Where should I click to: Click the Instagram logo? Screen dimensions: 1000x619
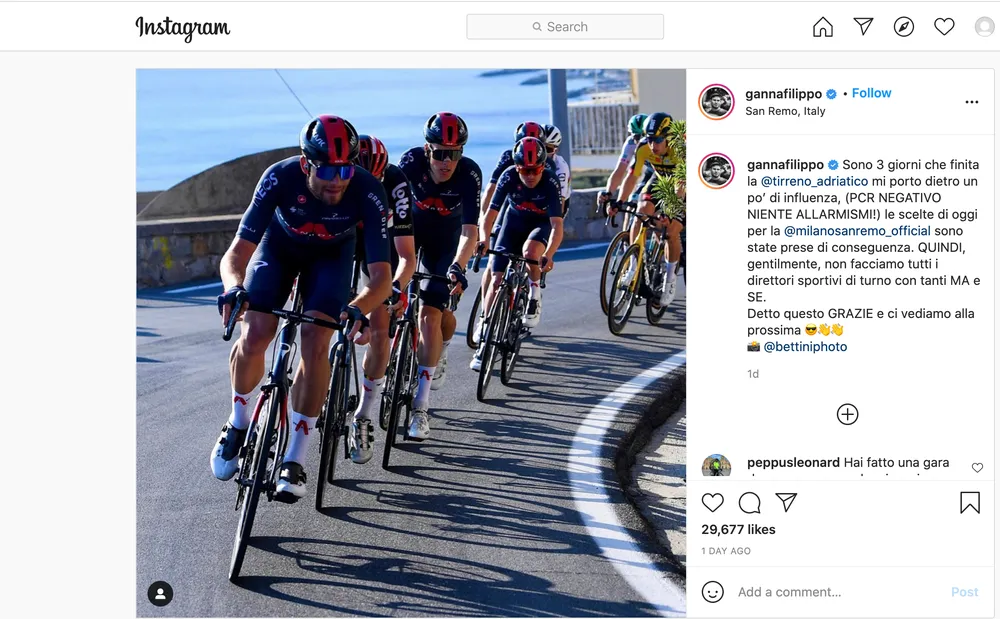point(182,28)
